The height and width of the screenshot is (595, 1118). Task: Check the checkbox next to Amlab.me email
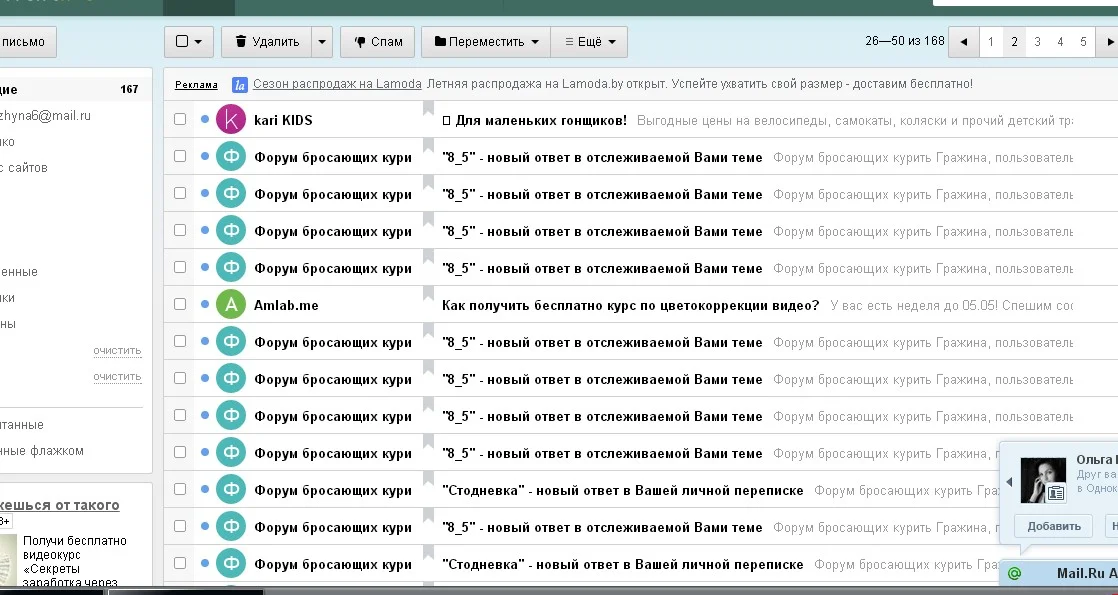click(x=180, y=304)
